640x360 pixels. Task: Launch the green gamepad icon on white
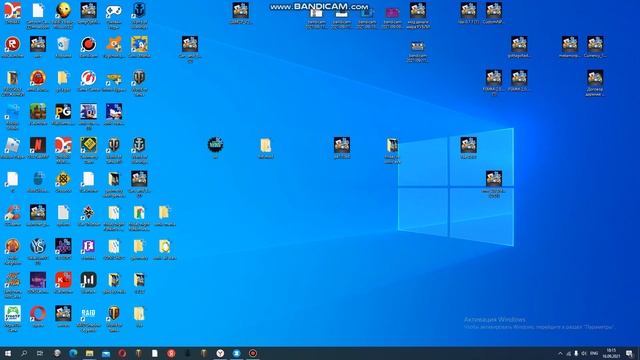tap(13, 313)
